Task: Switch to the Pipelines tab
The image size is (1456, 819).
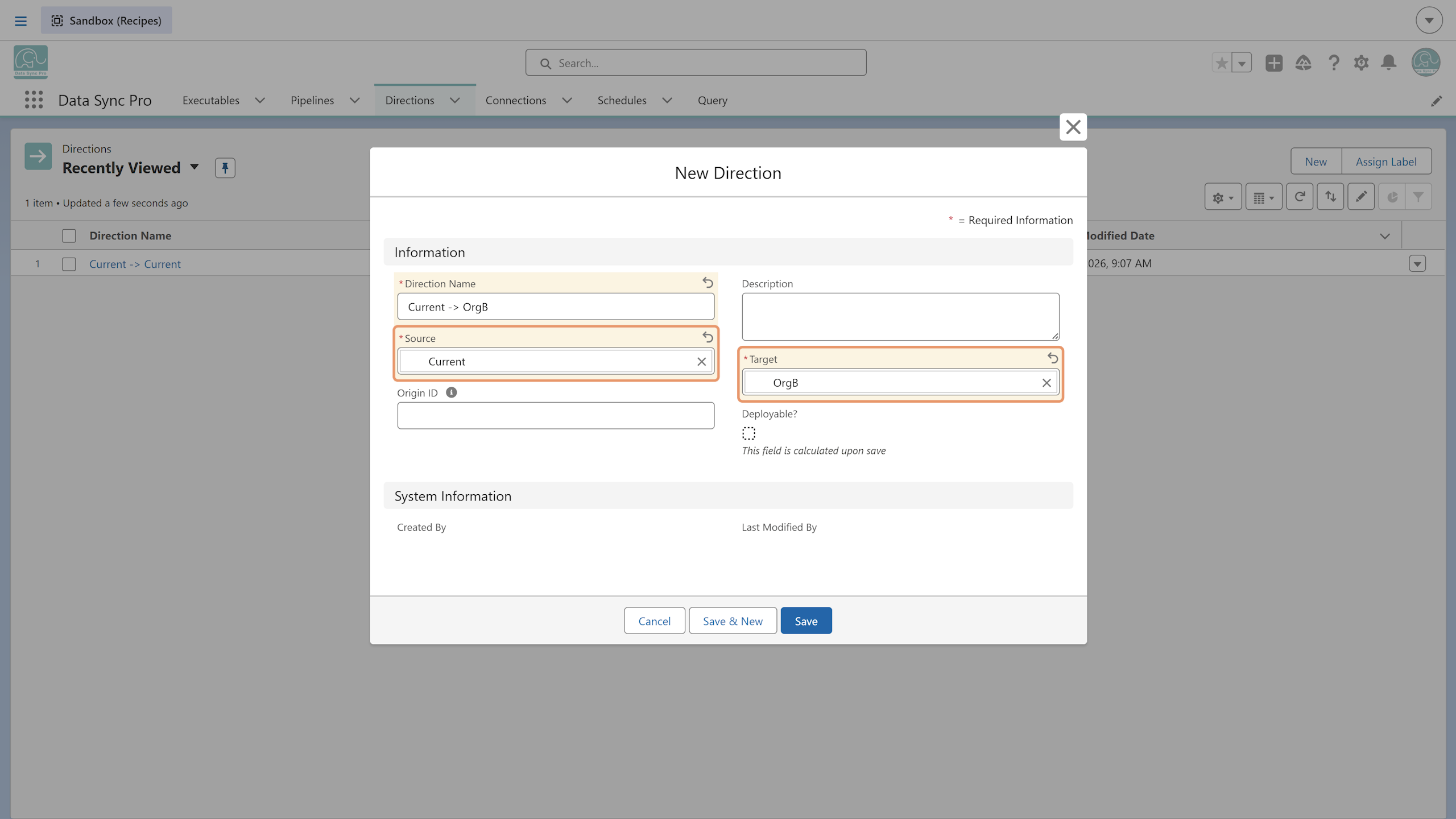Action: pos(312,100)
